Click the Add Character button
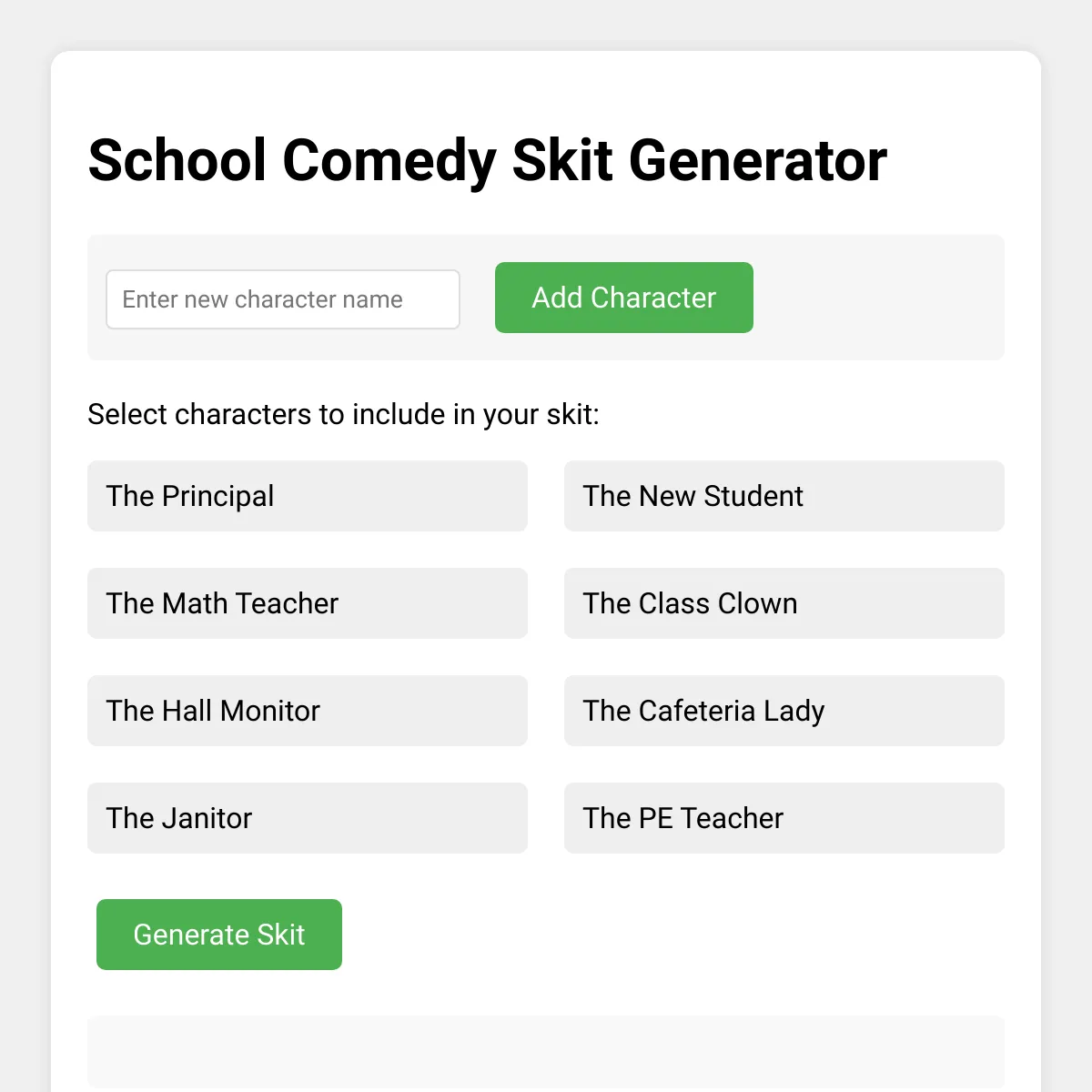The height and width of the screenshot is (1092, 1092). 623,298
